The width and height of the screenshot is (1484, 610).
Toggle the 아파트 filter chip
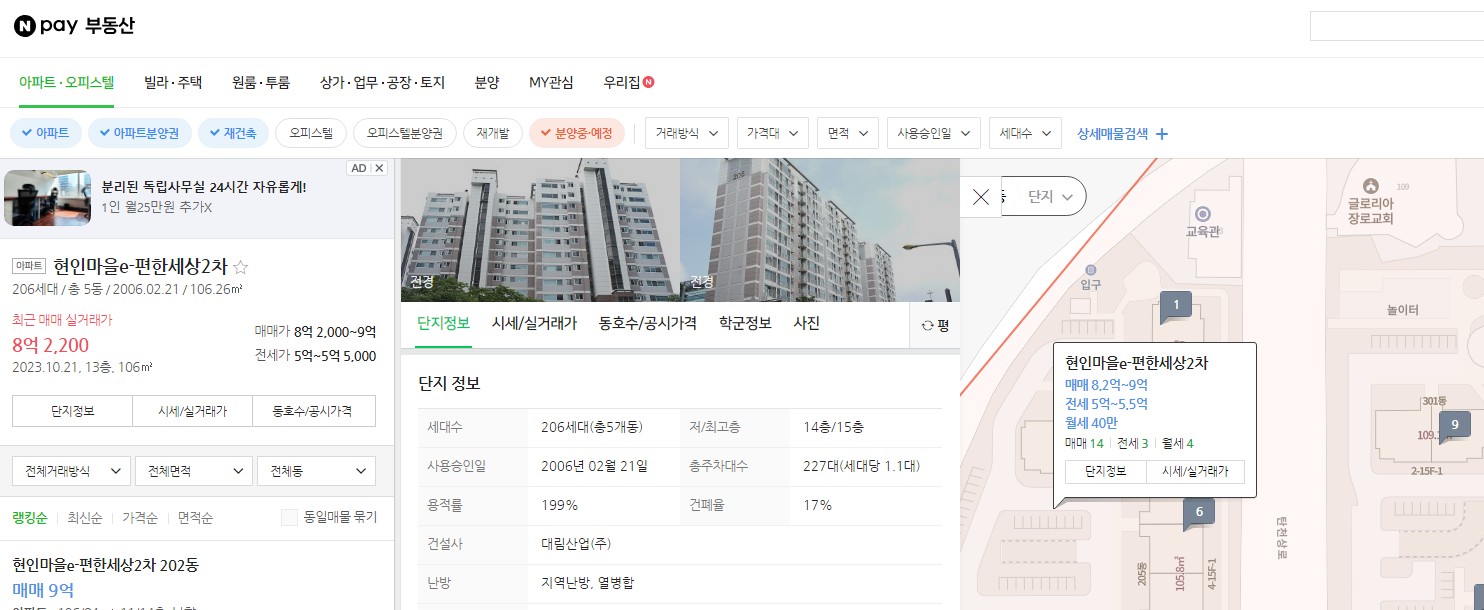46,133
